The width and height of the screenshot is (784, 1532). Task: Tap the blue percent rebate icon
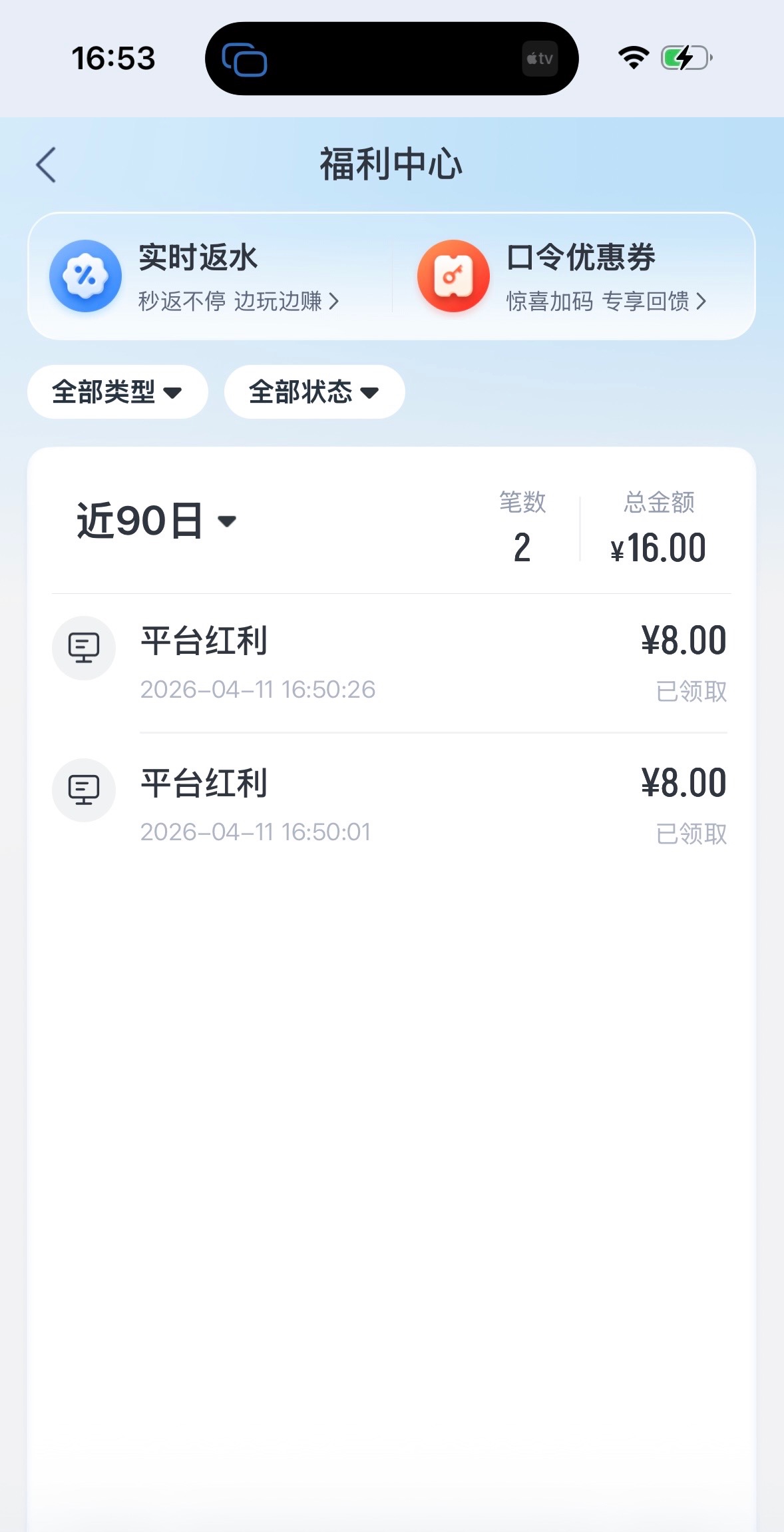(85, 276)
